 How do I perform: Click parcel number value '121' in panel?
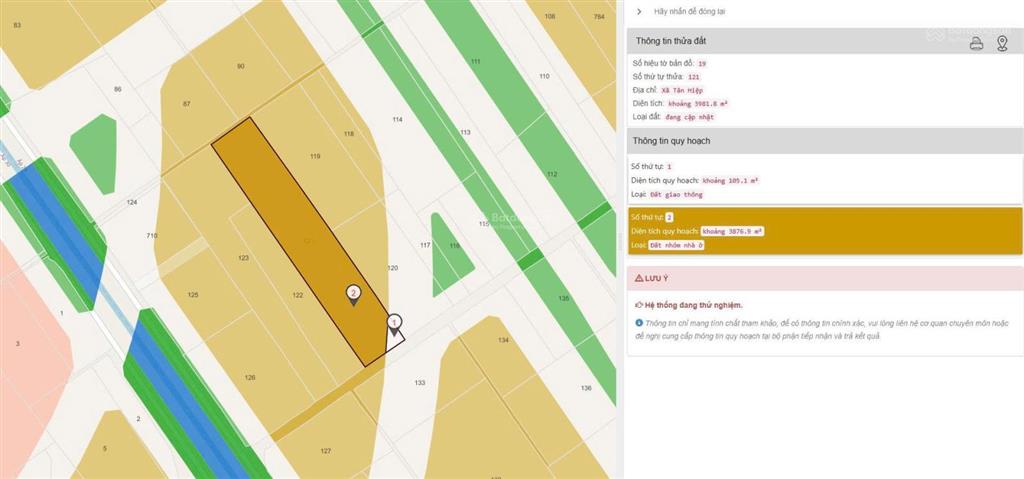[x=694, y=77]
